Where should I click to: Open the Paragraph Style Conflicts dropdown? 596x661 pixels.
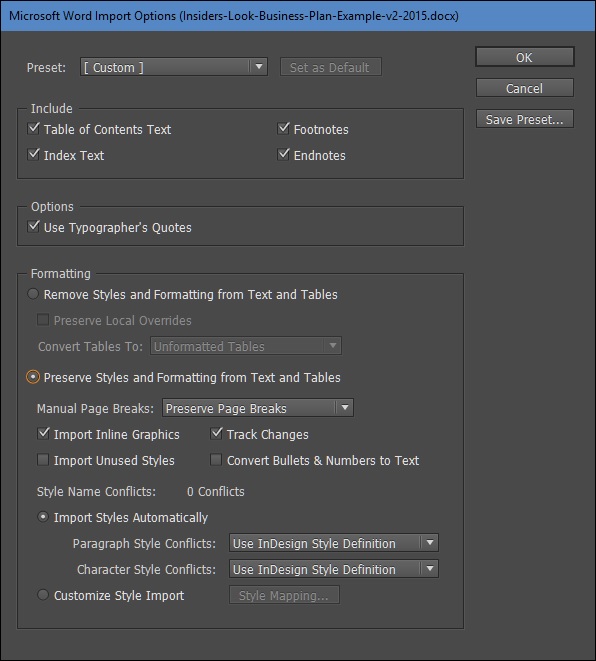[333, 543]
